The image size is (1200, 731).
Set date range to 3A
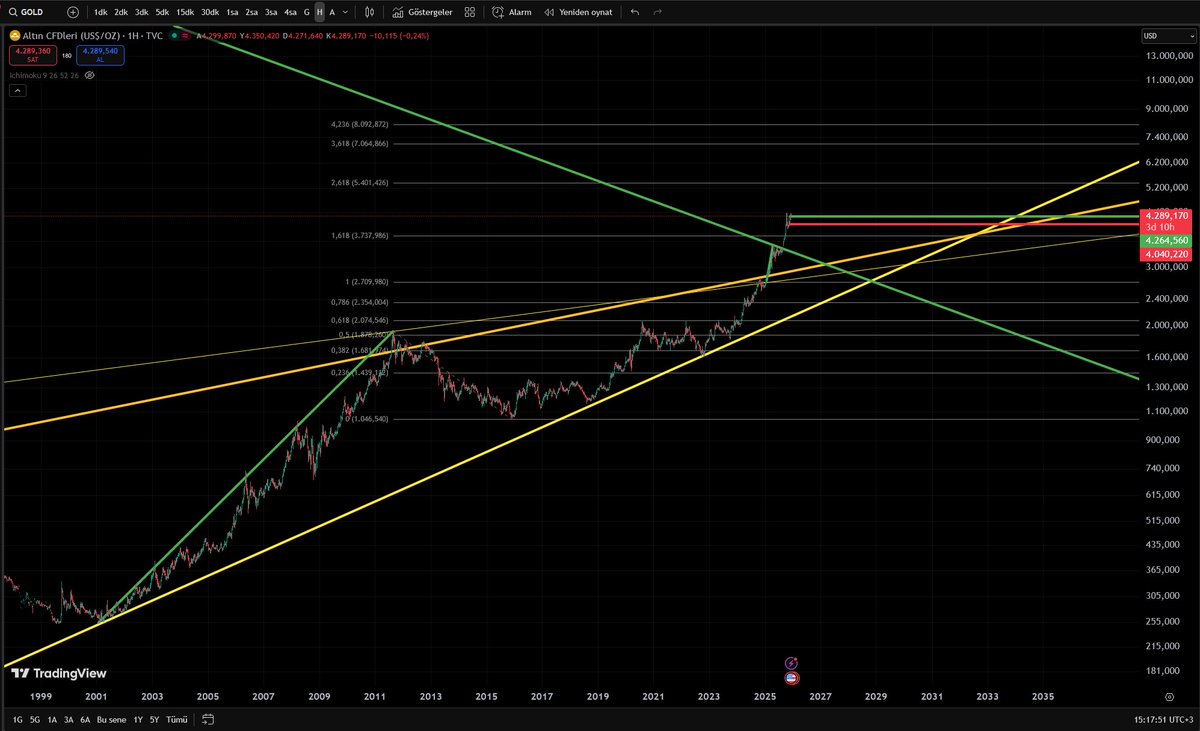[x=69, y=719]
